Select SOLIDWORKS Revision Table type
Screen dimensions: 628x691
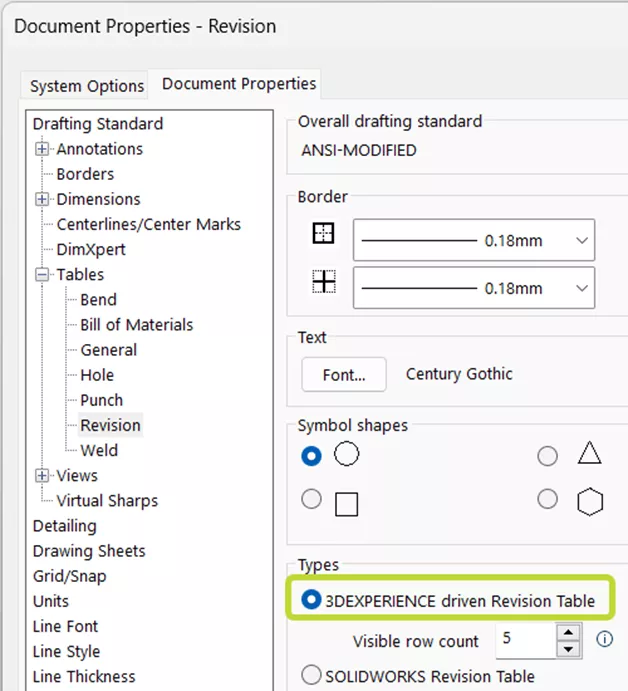point(312,675)
